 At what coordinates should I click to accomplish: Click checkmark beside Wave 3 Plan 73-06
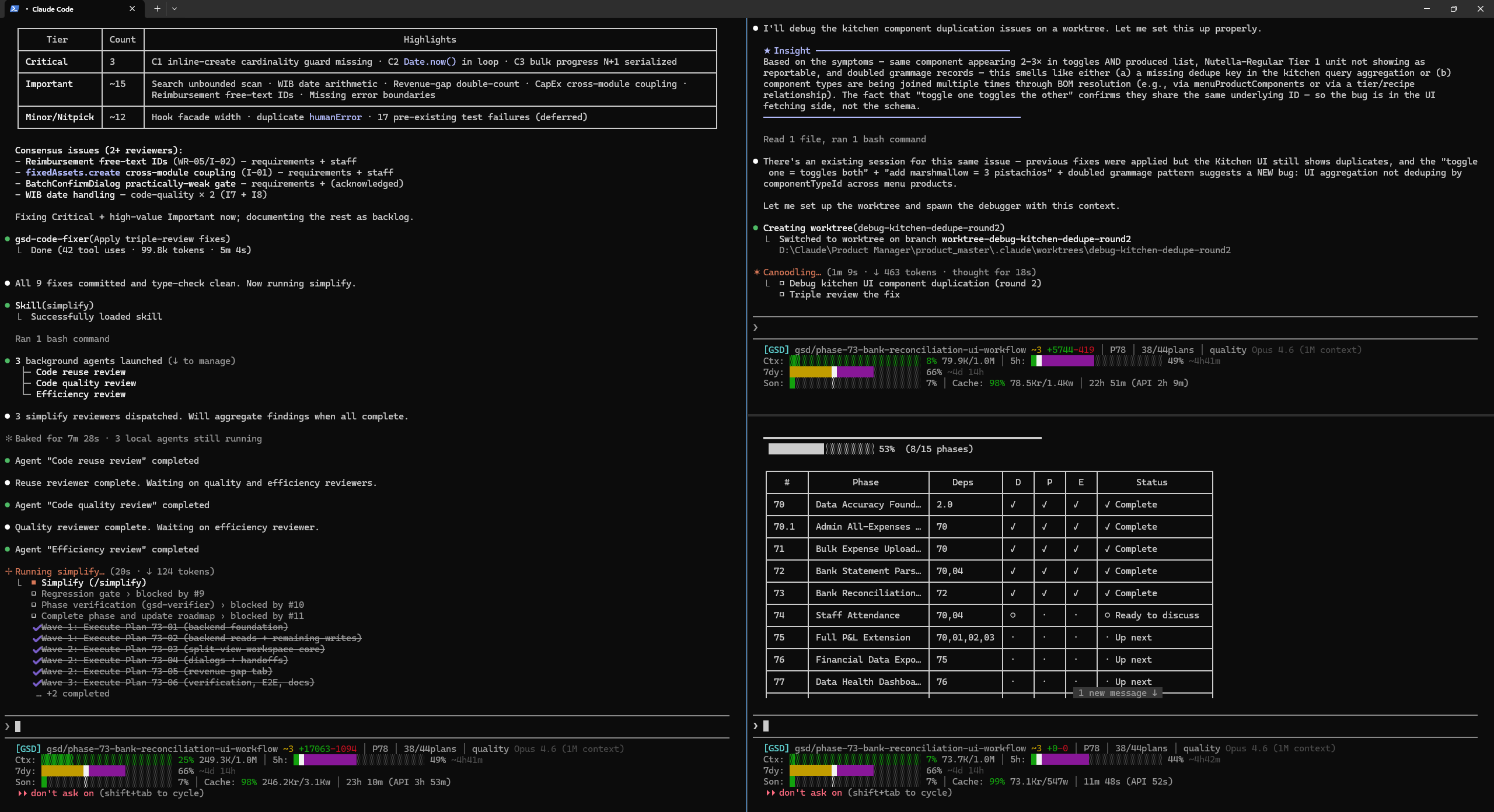[x=37, y=682]
